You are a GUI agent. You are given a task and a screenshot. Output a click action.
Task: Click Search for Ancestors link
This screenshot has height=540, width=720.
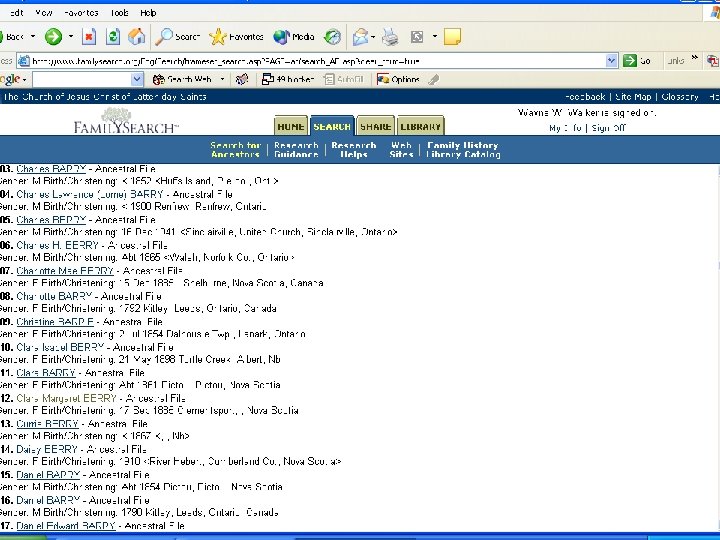(x=236, y=150)
